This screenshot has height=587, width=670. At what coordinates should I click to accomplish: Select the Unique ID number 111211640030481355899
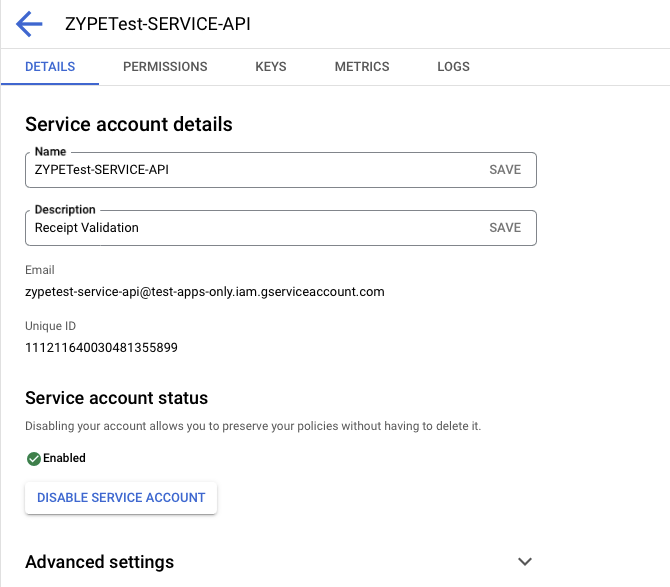pos(101,348)
